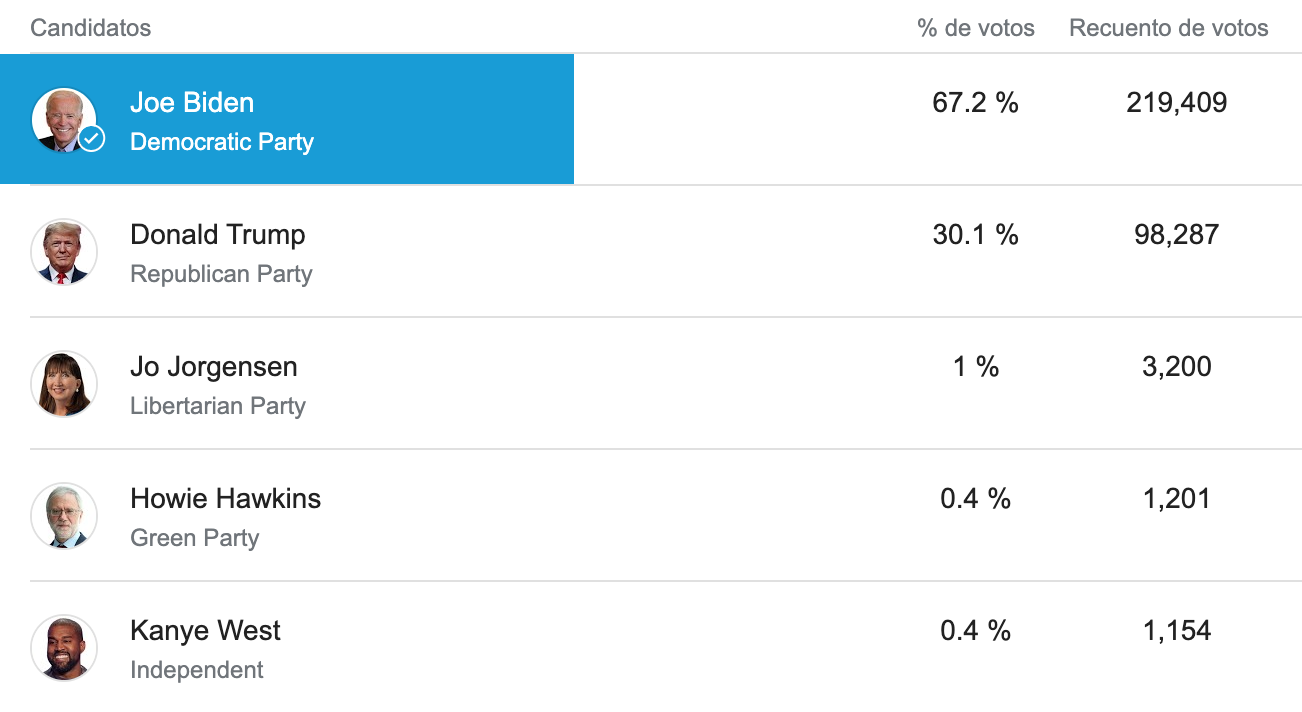Click the Recuento de votos column header

point(1168,28)
